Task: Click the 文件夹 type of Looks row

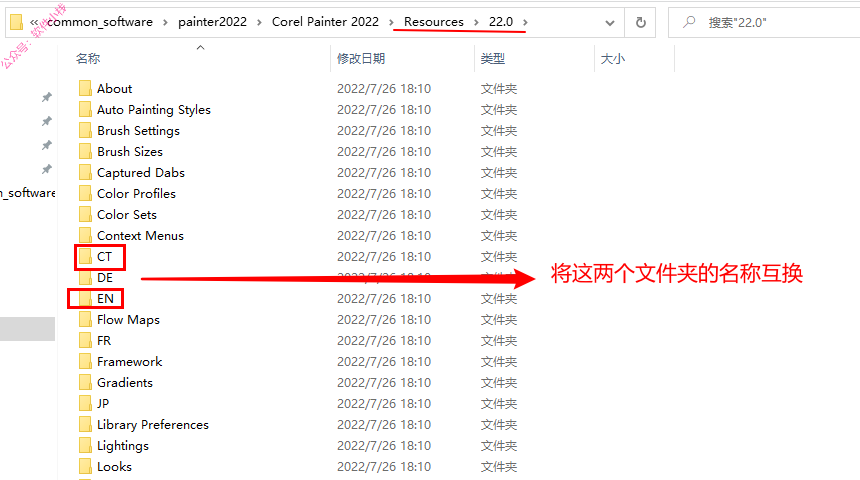Action: coord(499,466)
